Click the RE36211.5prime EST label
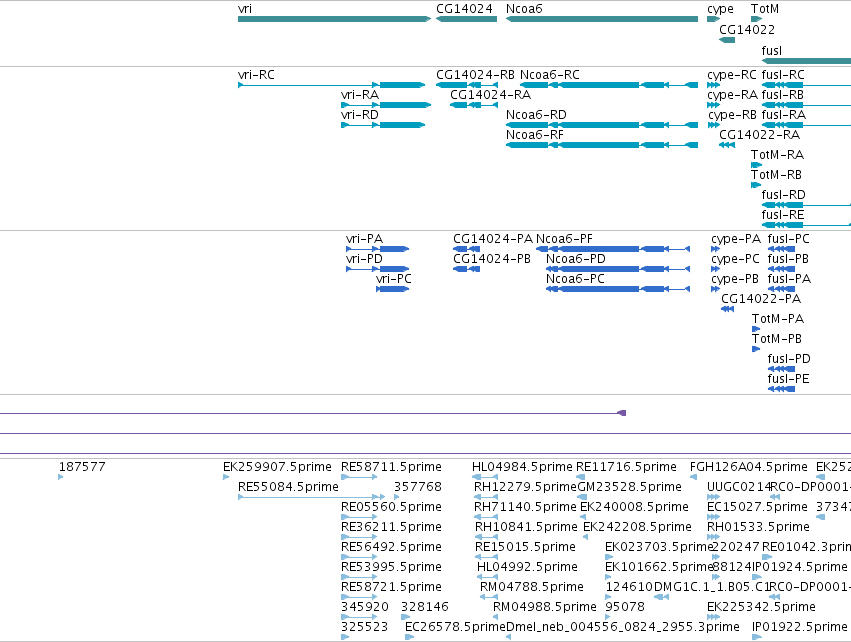 [x=391, y=527]
